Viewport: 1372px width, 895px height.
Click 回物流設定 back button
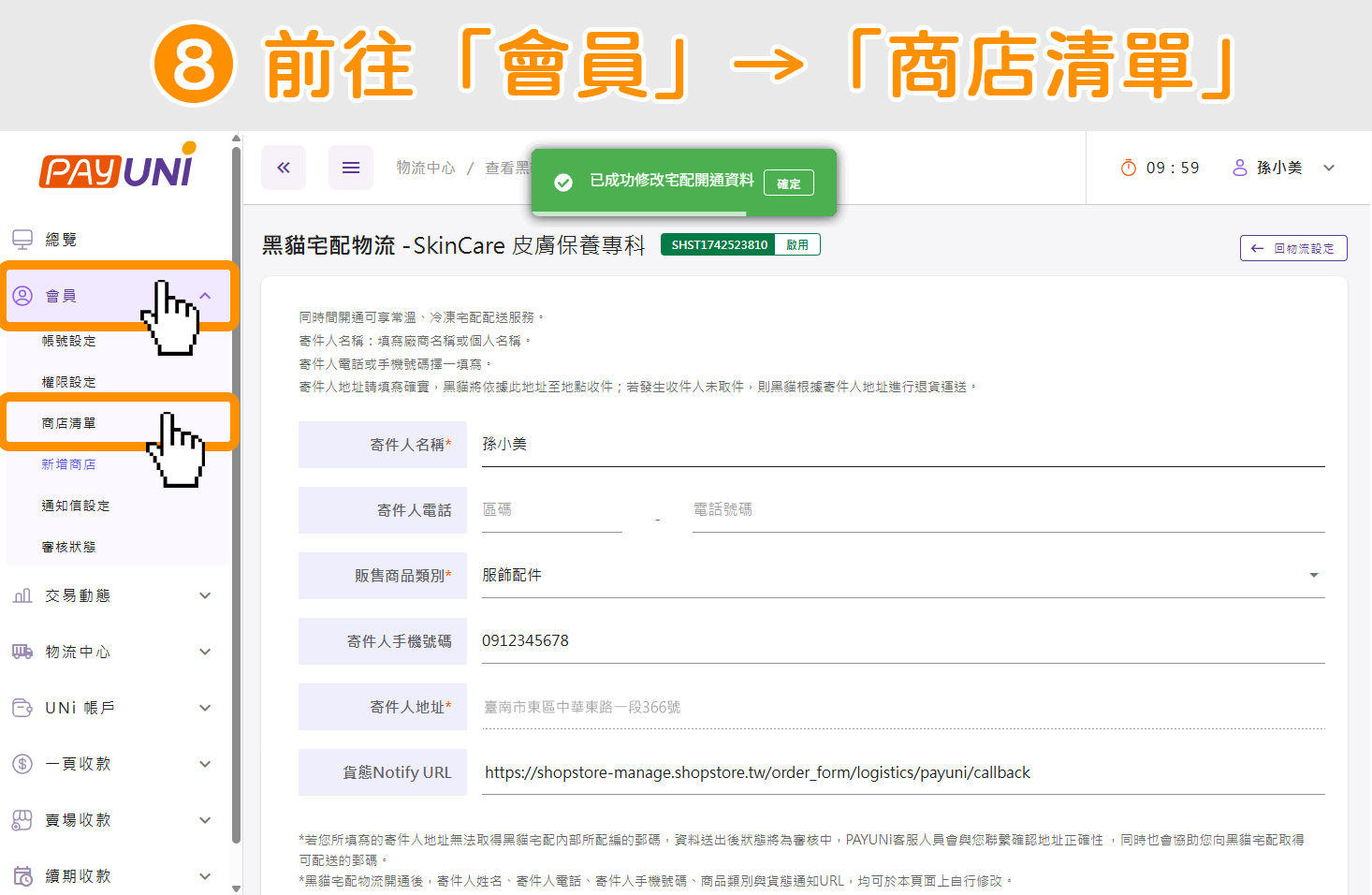[x=1293, y=248]
